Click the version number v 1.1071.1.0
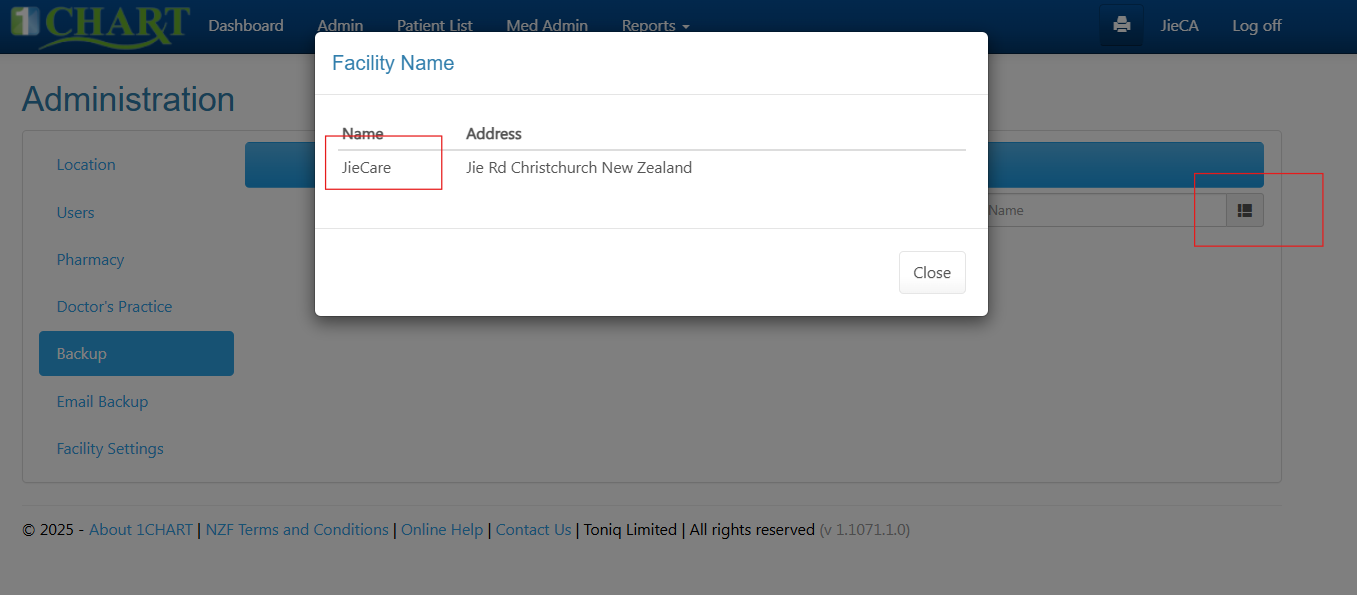The width and height of the screenshot is (1357, 595). point(865,530)
